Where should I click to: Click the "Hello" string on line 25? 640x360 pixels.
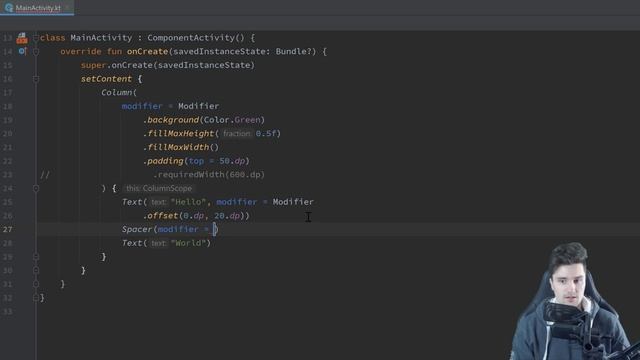tap(188, 202)
